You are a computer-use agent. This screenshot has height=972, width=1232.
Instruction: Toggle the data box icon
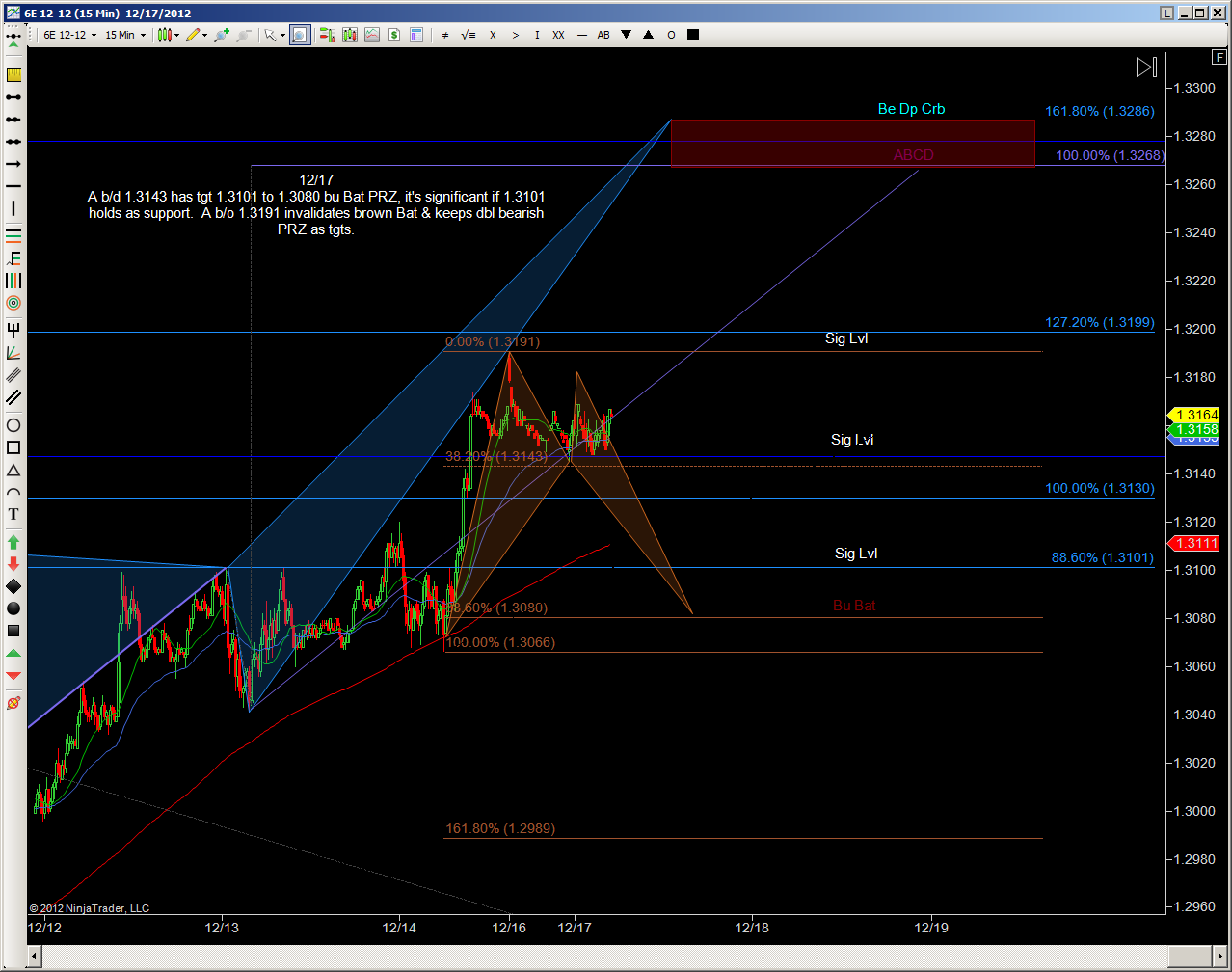[x=416, y=35]
